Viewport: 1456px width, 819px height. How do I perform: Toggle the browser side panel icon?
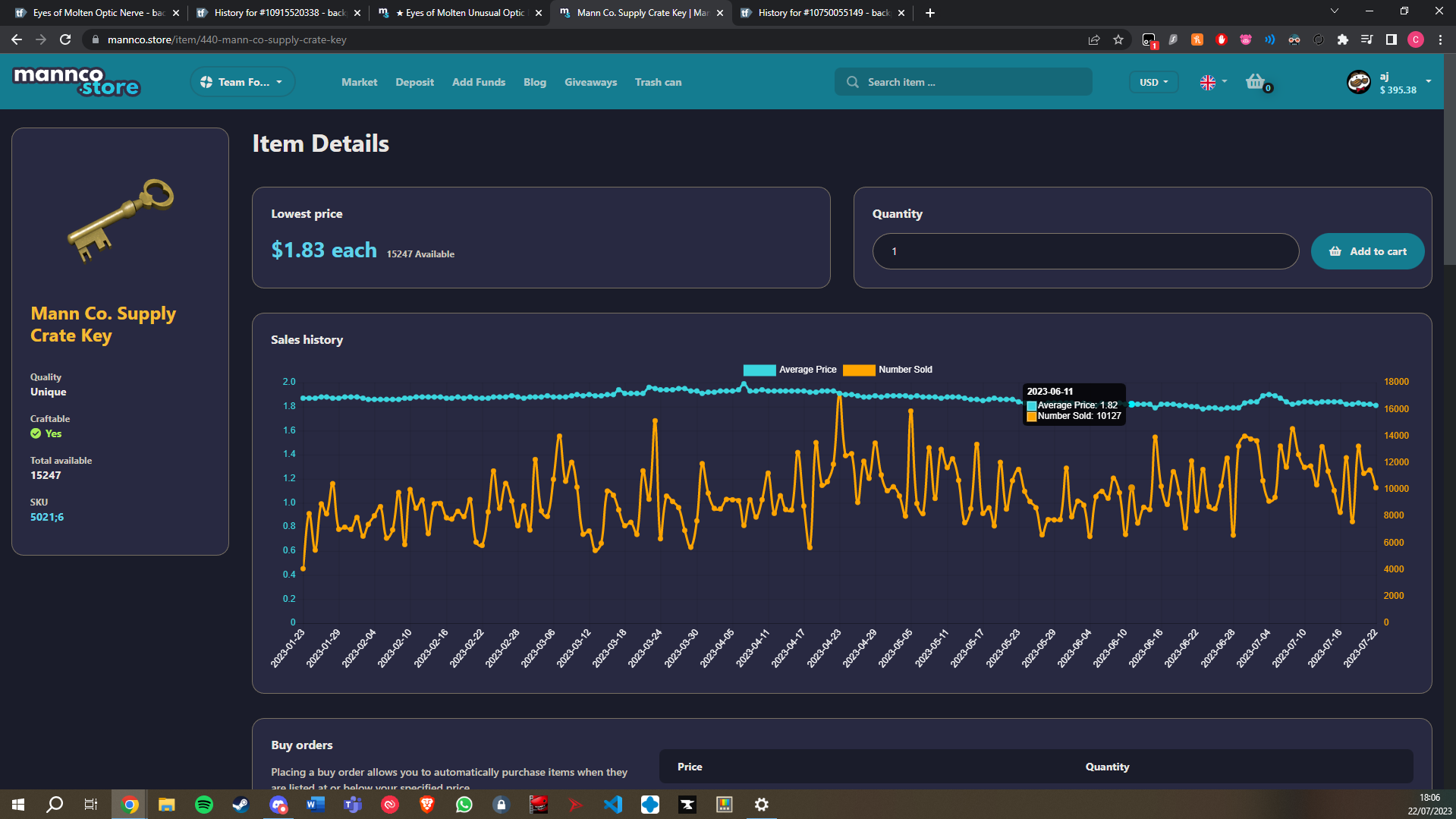(1391, 39)
